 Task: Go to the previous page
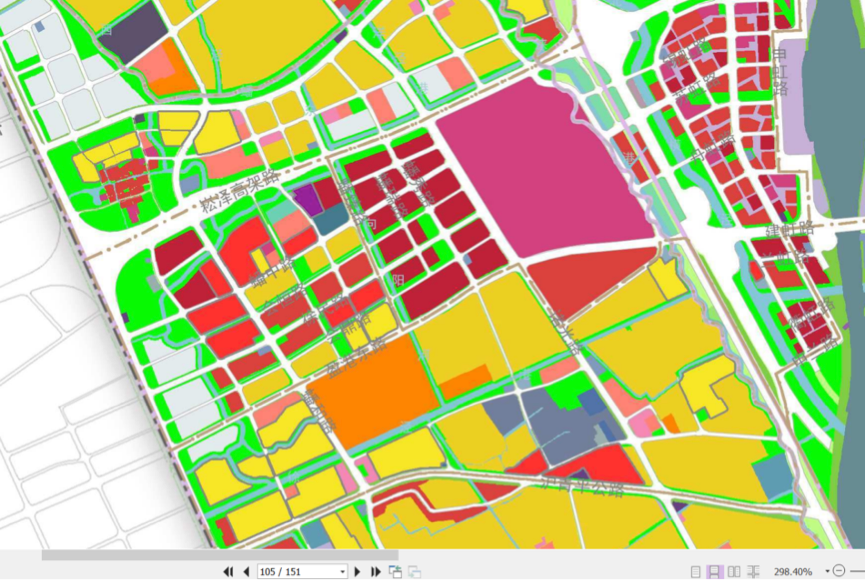[246, 571]
